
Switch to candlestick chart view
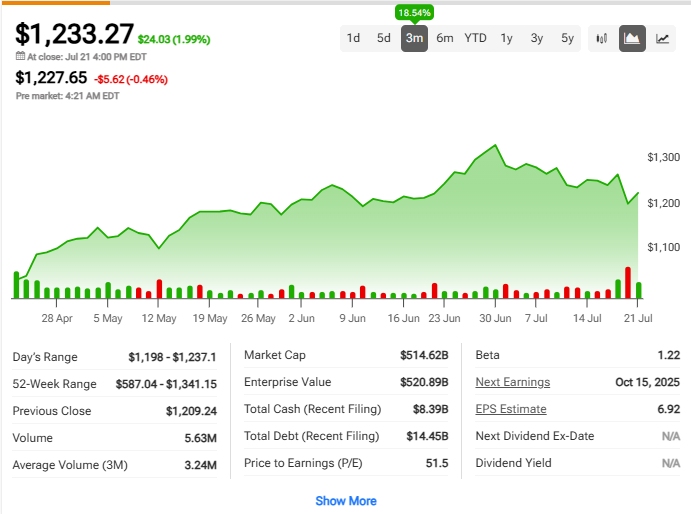(602, 38)
